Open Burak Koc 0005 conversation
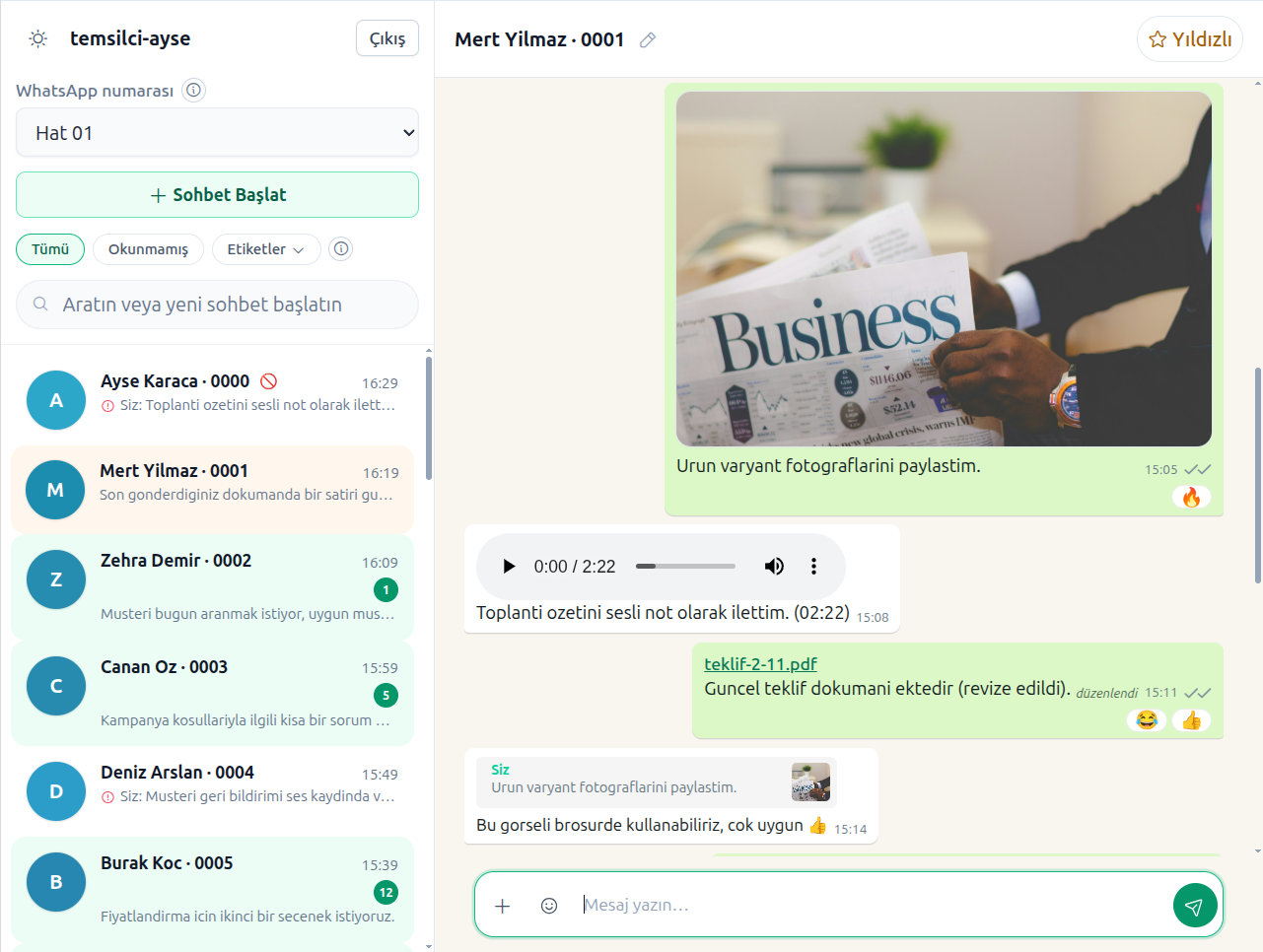The image size is (1263, 952). 212,889
